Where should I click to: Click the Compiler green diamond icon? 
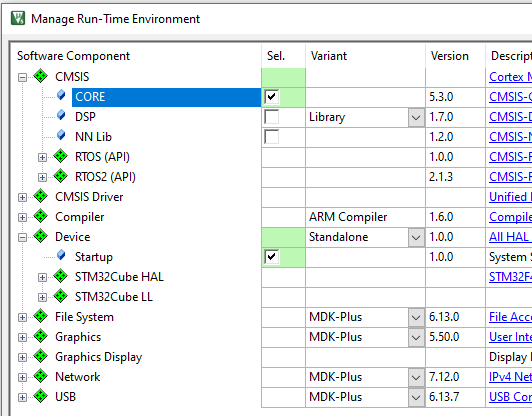click(41, 216)
